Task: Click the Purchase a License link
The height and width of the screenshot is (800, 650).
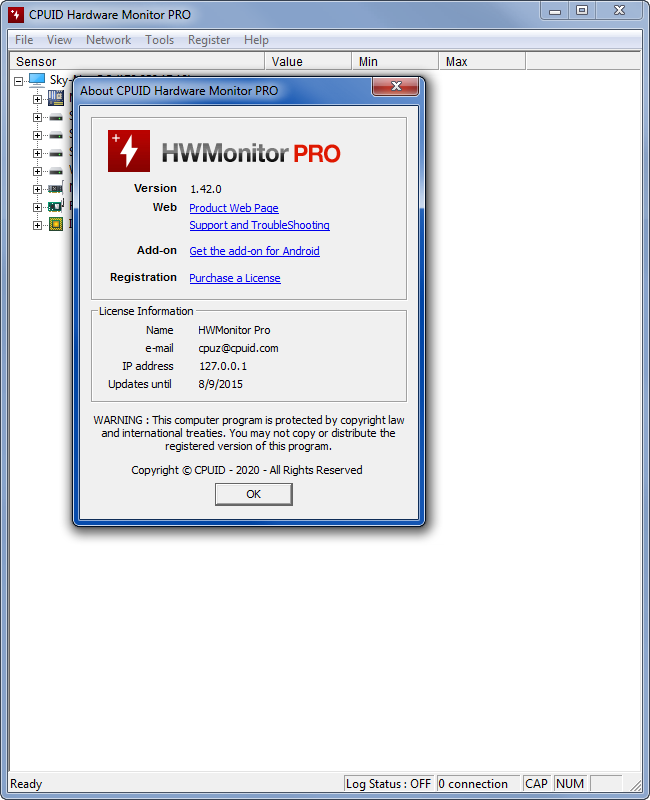Action: [235, 278]
